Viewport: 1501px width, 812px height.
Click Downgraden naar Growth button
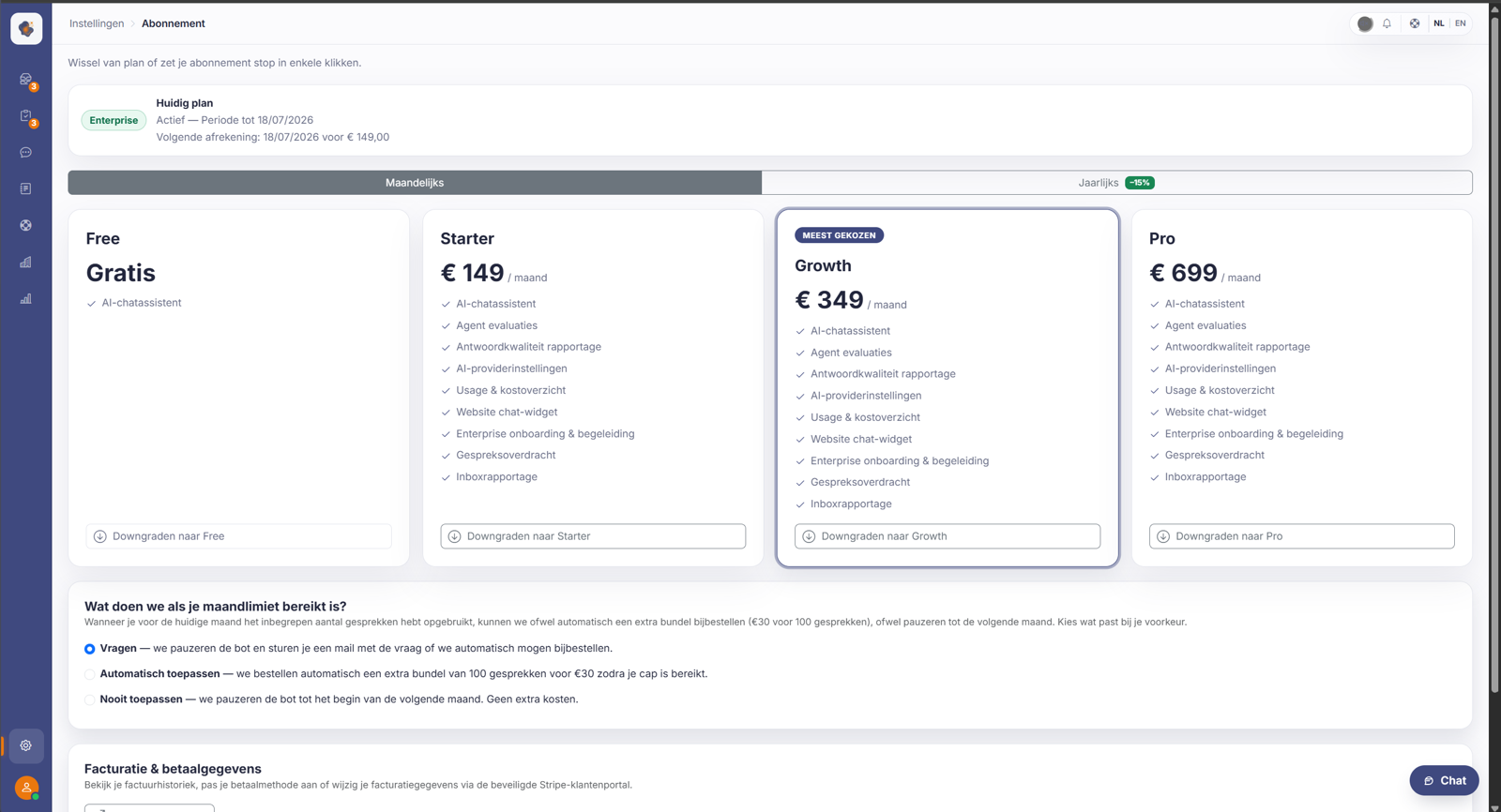pos(948,536)
